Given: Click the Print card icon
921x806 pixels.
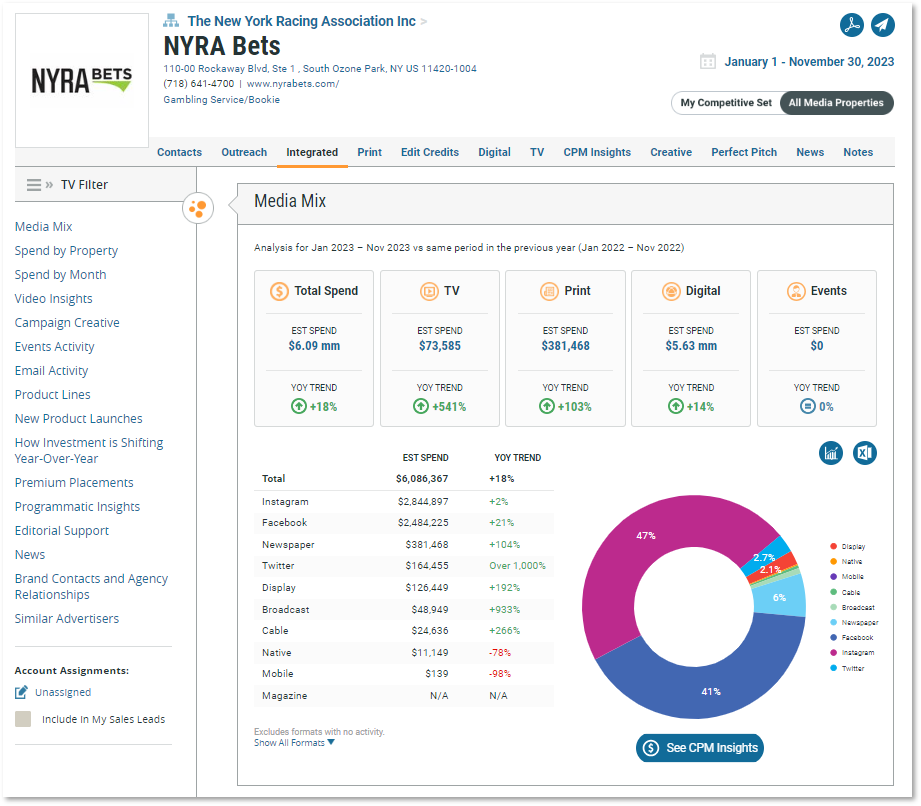Looking at the screenshot, I should 549,291.
